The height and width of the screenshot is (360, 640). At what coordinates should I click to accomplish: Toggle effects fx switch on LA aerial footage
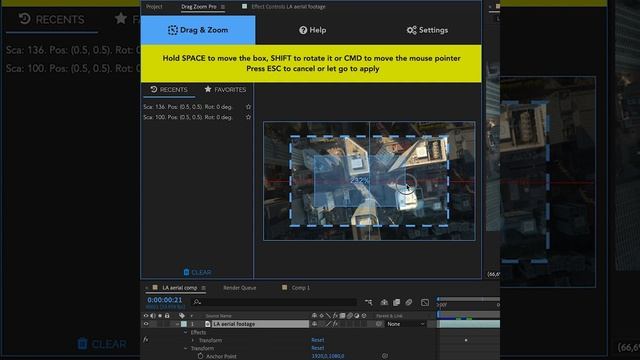click(x=335, y=324)
